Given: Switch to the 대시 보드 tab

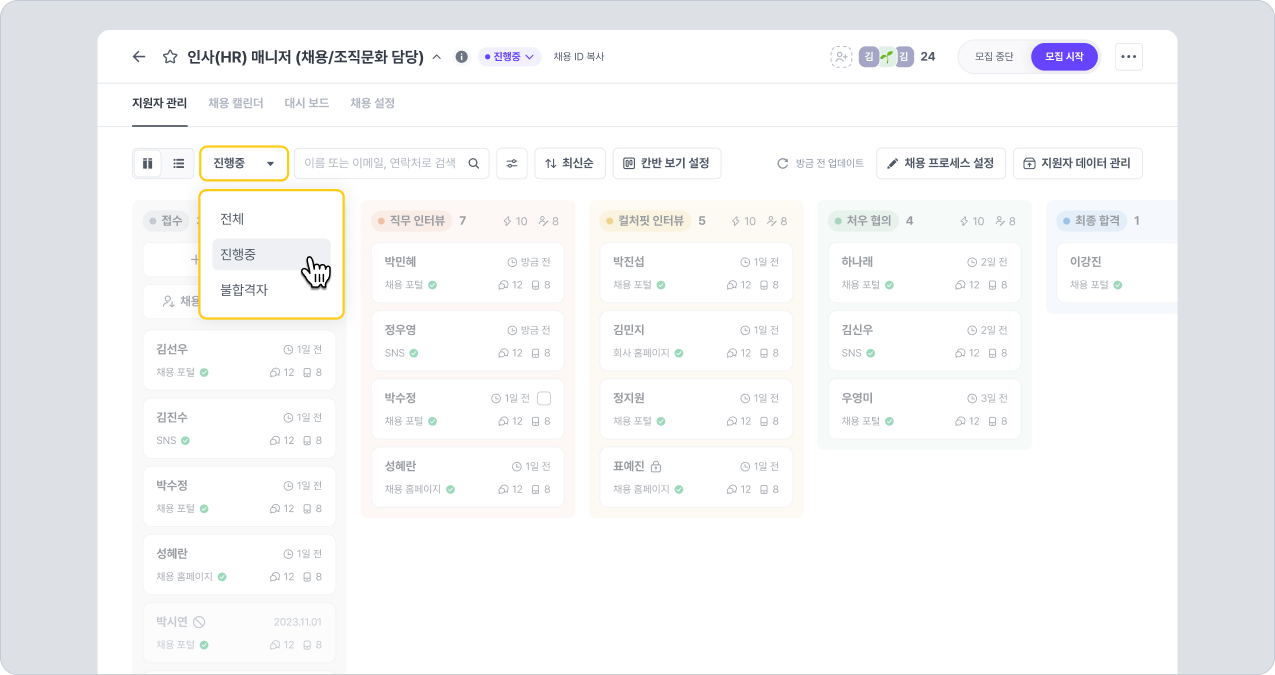Looking at the screenshot, I should point(307,103).
